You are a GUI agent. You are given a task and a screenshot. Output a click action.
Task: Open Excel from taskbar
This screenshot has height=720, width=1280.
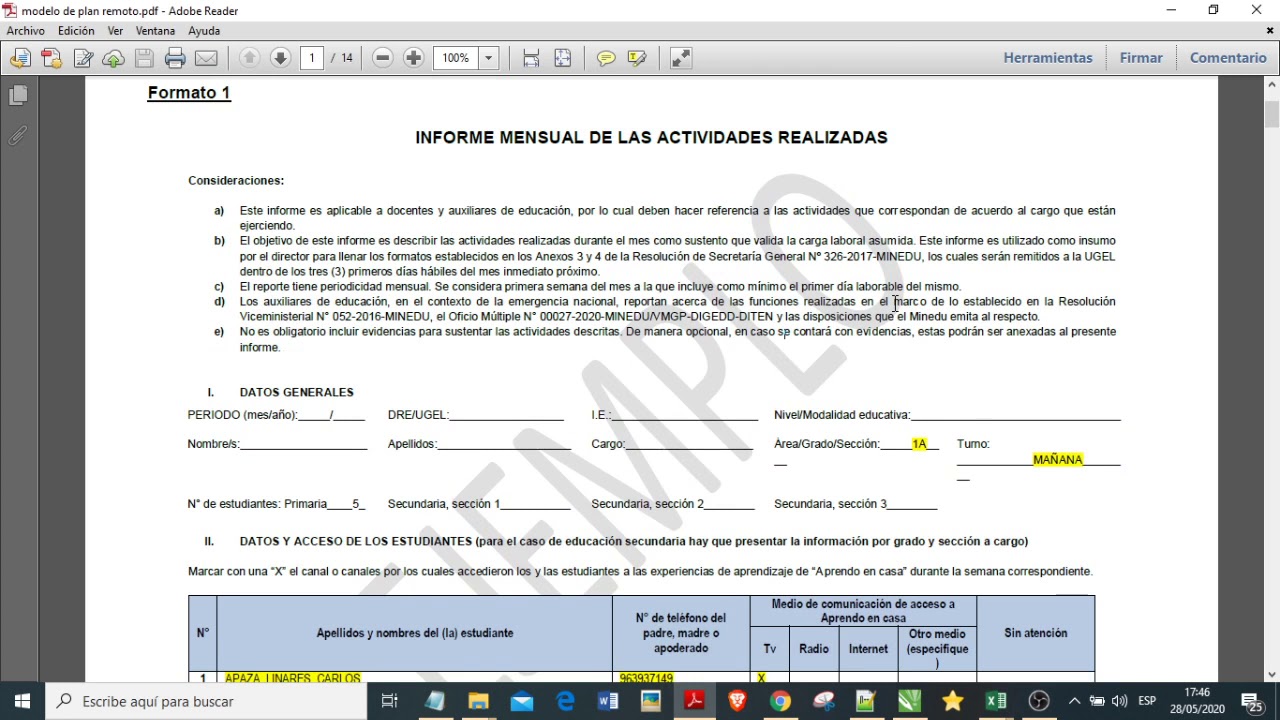click(996, 701)
